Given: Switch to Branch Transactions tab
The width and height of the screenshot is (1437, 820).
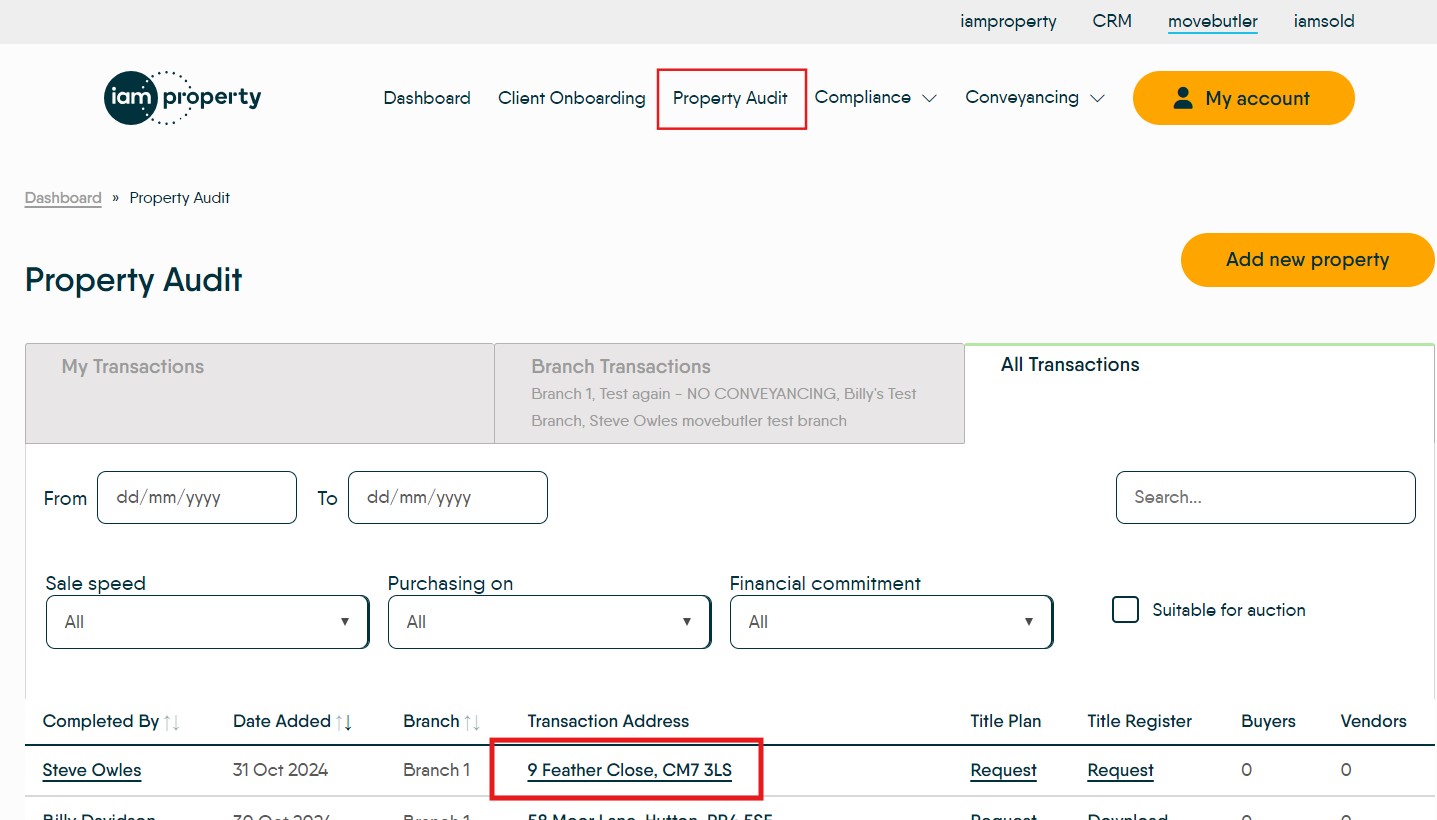Looking at the screenshot, I should (x=729, y=392).
